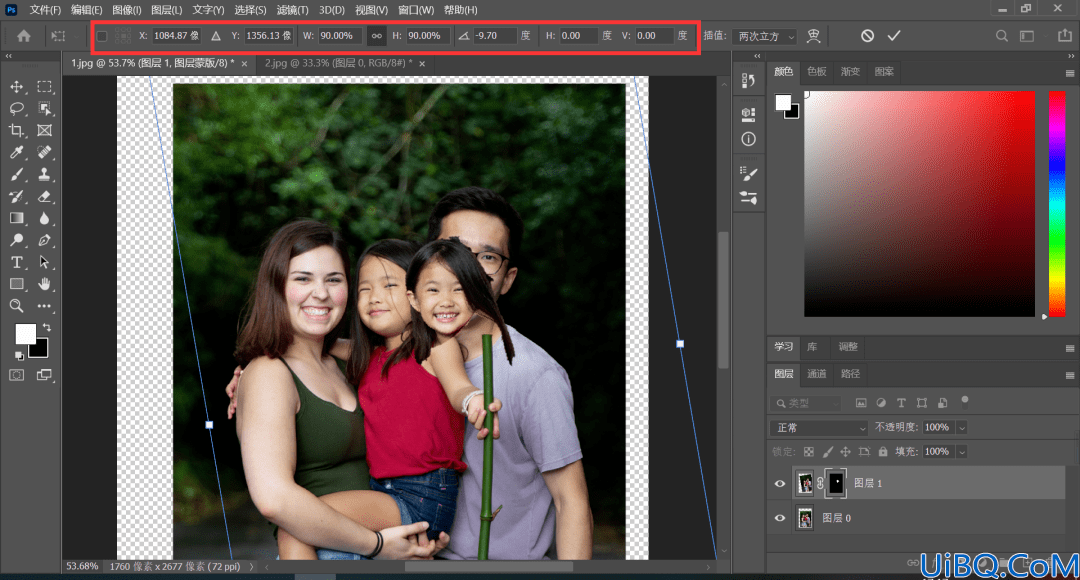This screenshot has height=580, width=1080.
Task: Hide 图层 0 with its eye icon
Action: click(780, 518)
